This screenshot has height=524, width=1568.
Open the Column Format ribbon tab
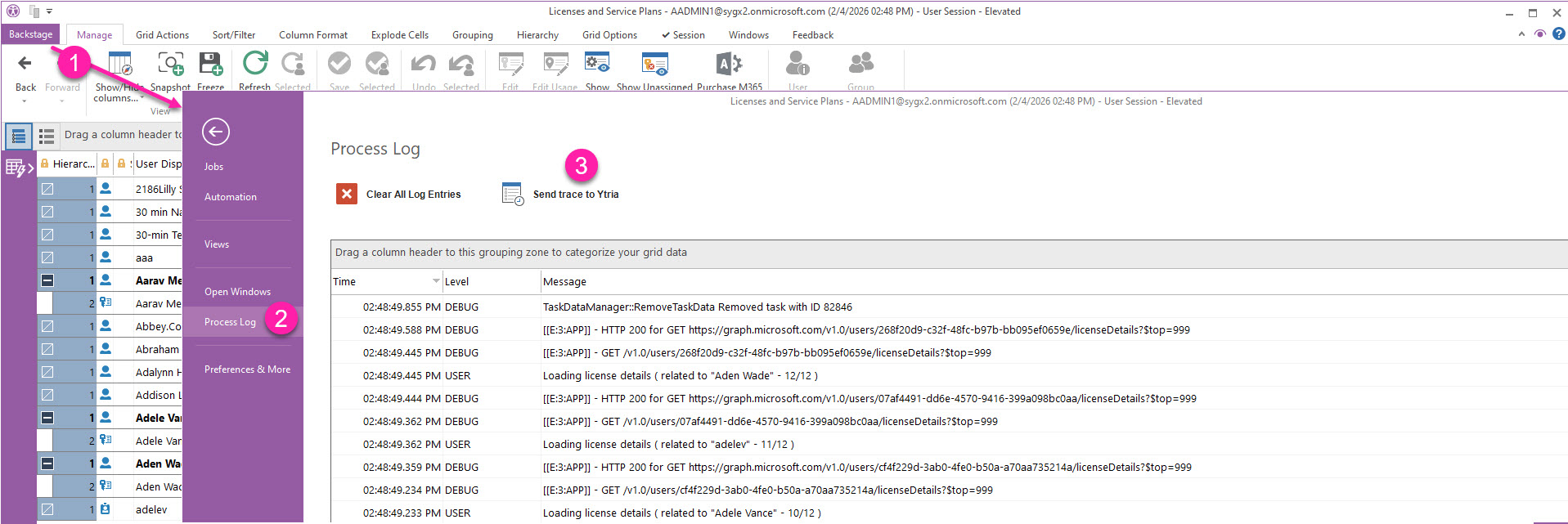pos(312,35)
